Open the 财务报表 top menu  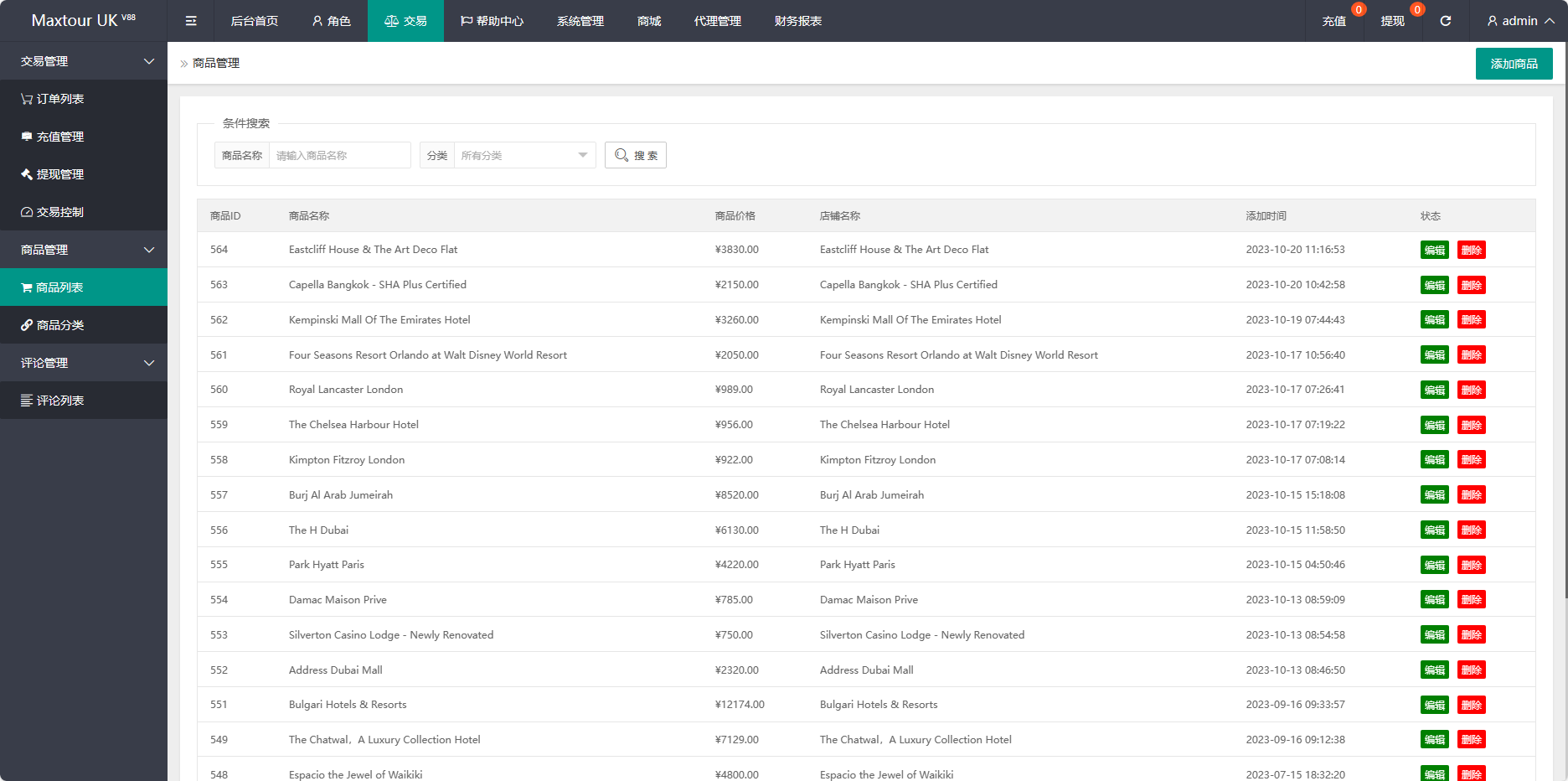pyautogui.click(x=798, y=21)
